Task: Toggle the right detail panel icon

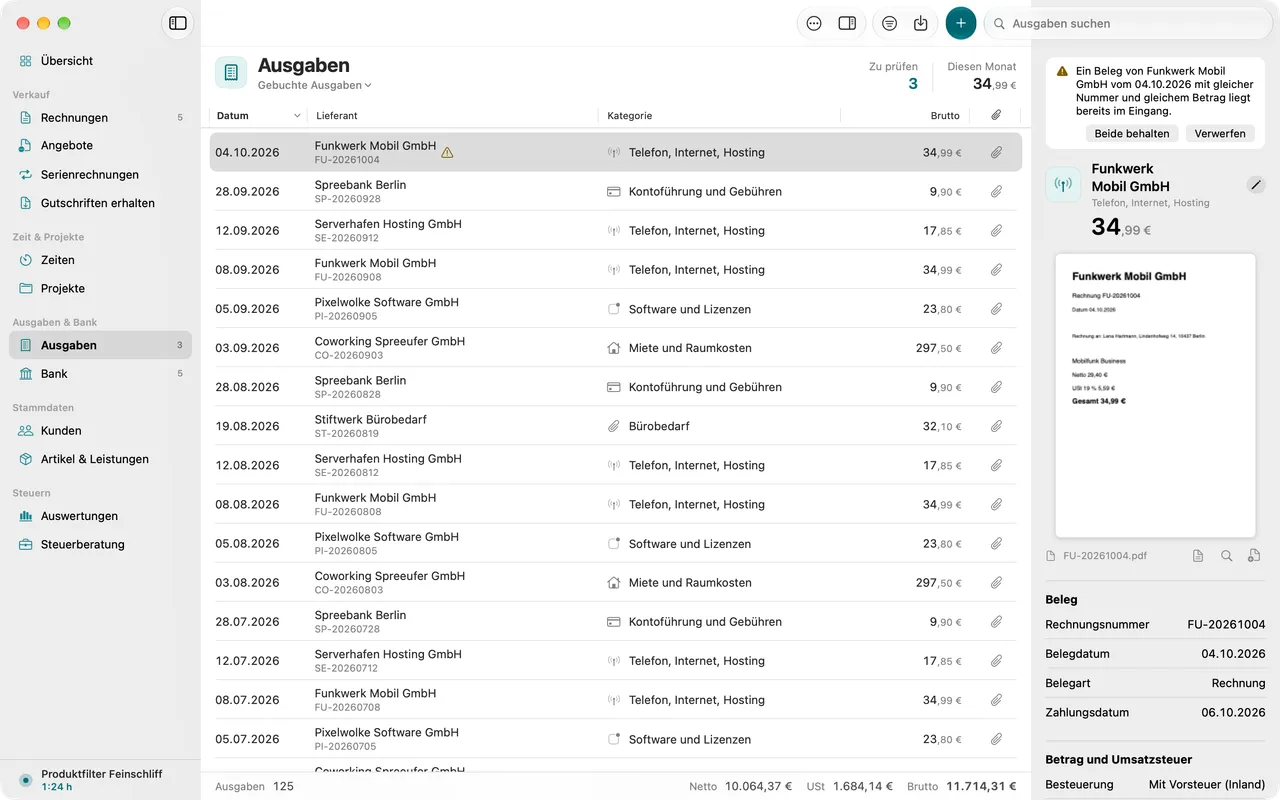Action: coord(847,23)
